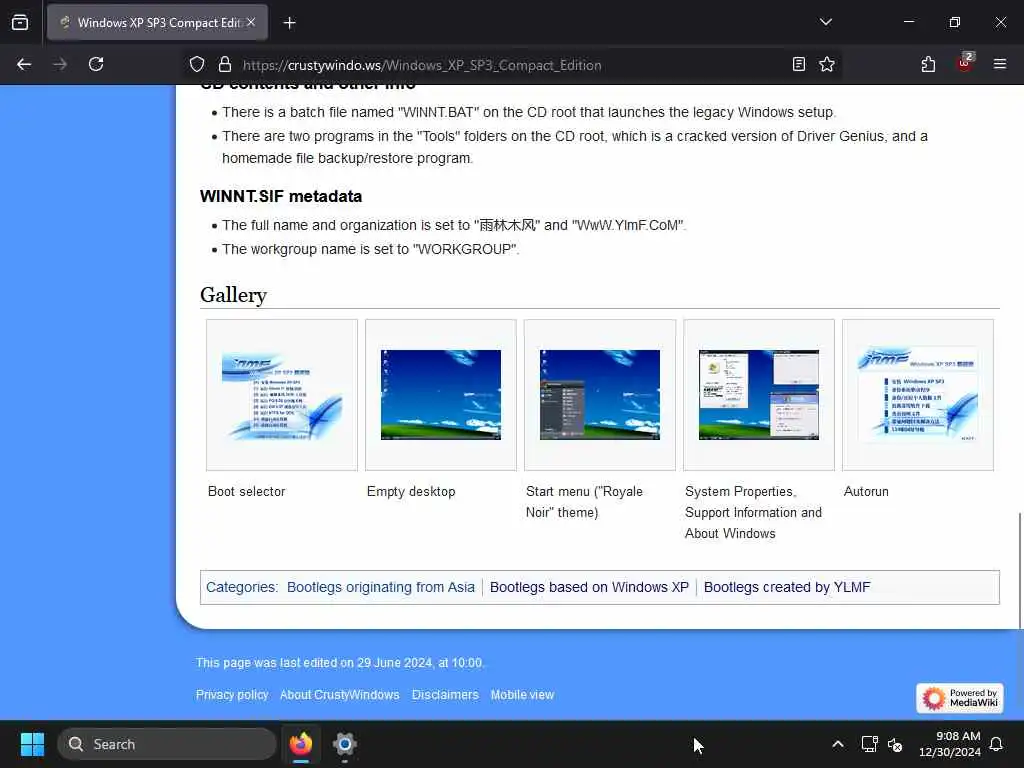
Task: Open the notifications bell icon
Action: 997,744
